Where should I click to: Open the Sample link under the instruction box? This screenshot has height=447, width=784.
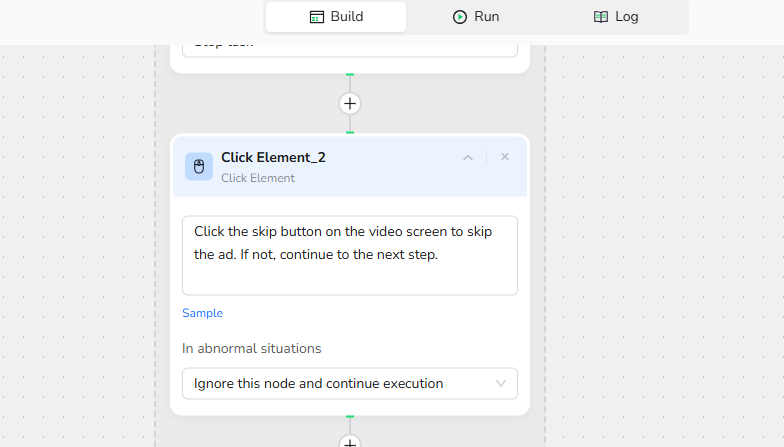(x=202, y=313)
